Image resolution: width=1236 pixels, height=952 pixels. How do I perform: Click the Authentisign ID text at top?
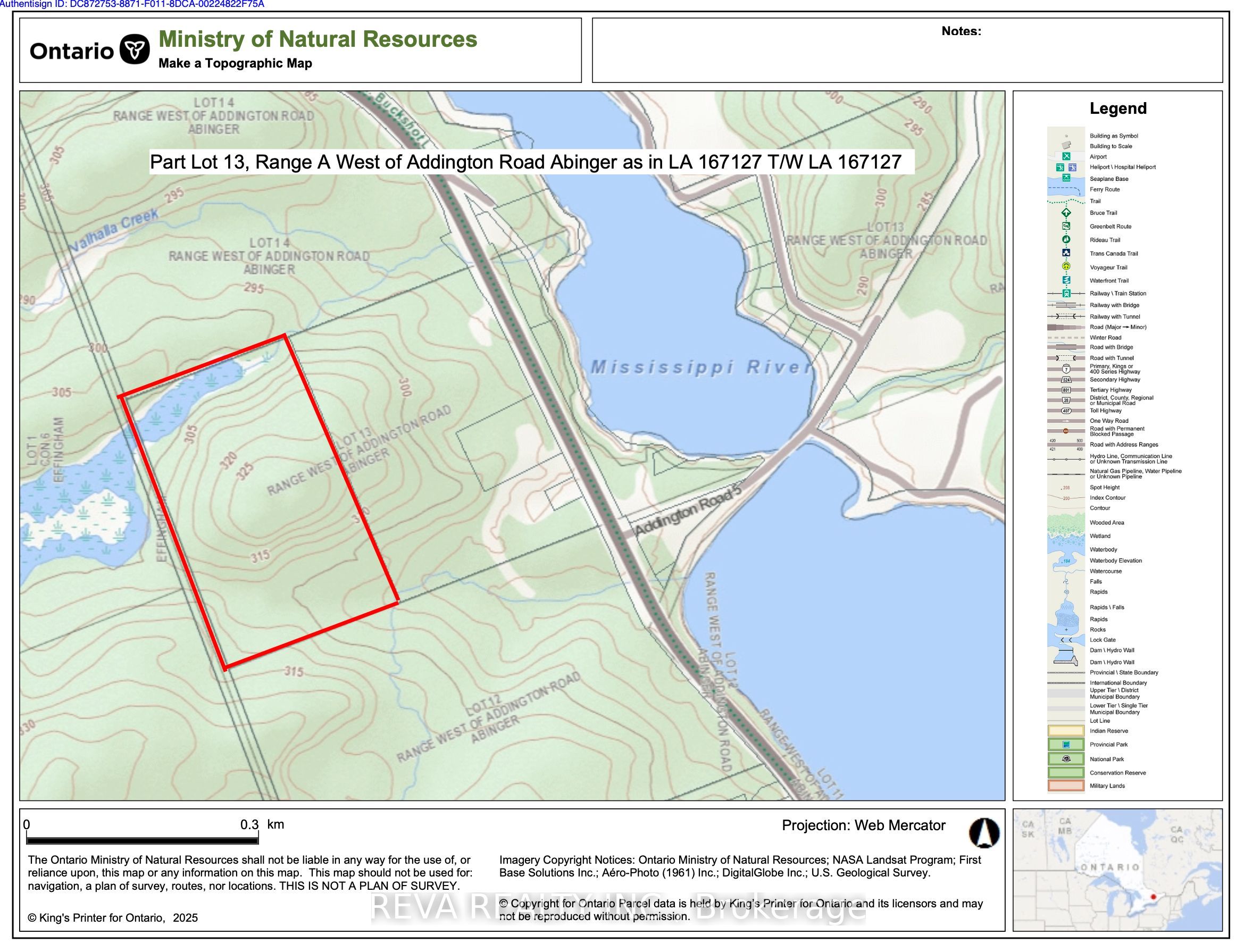(132, 5)
